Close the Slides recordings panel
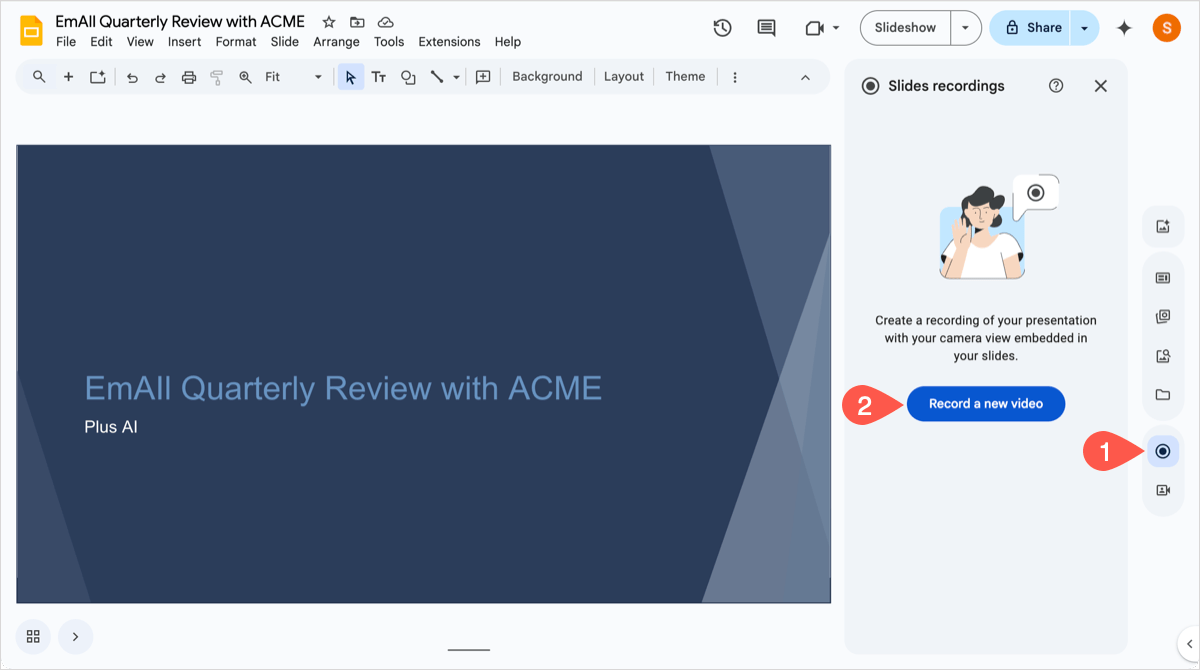This screenshot has width=1200, height=670. [1101, 86]
